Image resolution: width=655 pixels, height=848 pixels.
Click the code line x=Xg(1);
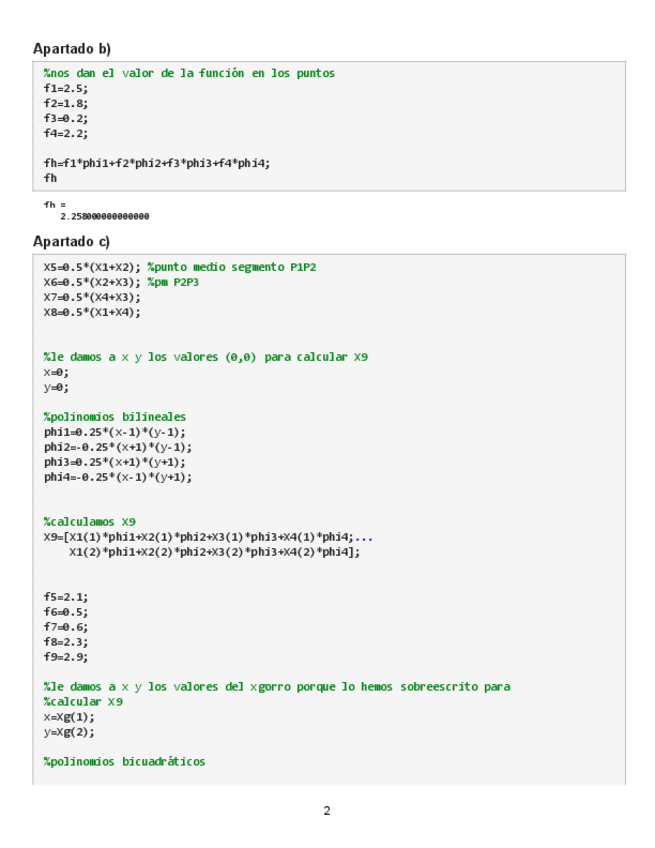click(x=69, y=717)
